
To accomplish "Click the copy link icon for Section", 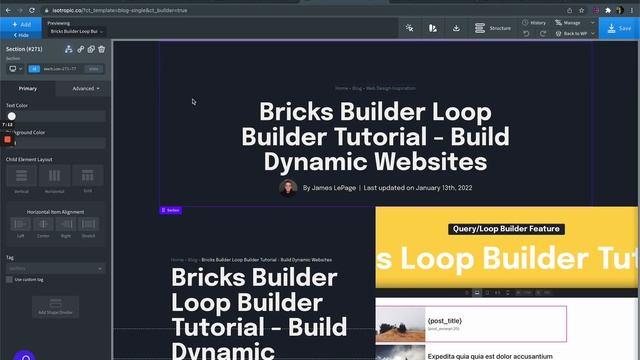I will pos(80,49).
